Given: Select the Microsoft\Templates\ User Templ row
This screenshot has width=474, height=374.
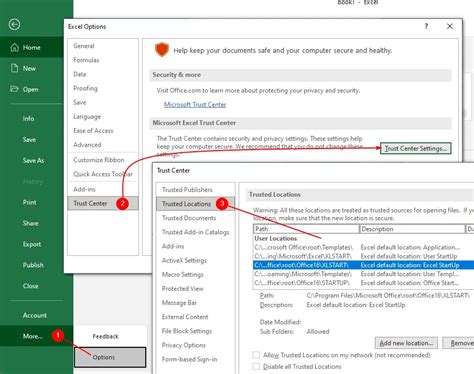Looking at the screenshot, I should [363, 274].
